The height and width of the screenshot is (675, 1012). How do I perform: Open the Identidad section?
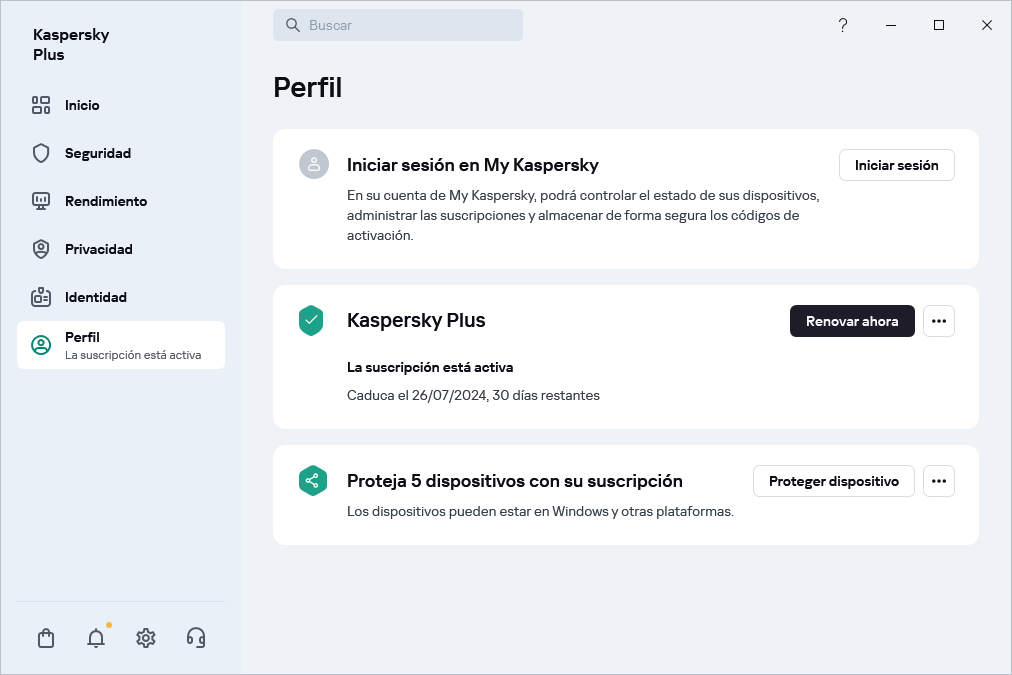click(95, 297)
